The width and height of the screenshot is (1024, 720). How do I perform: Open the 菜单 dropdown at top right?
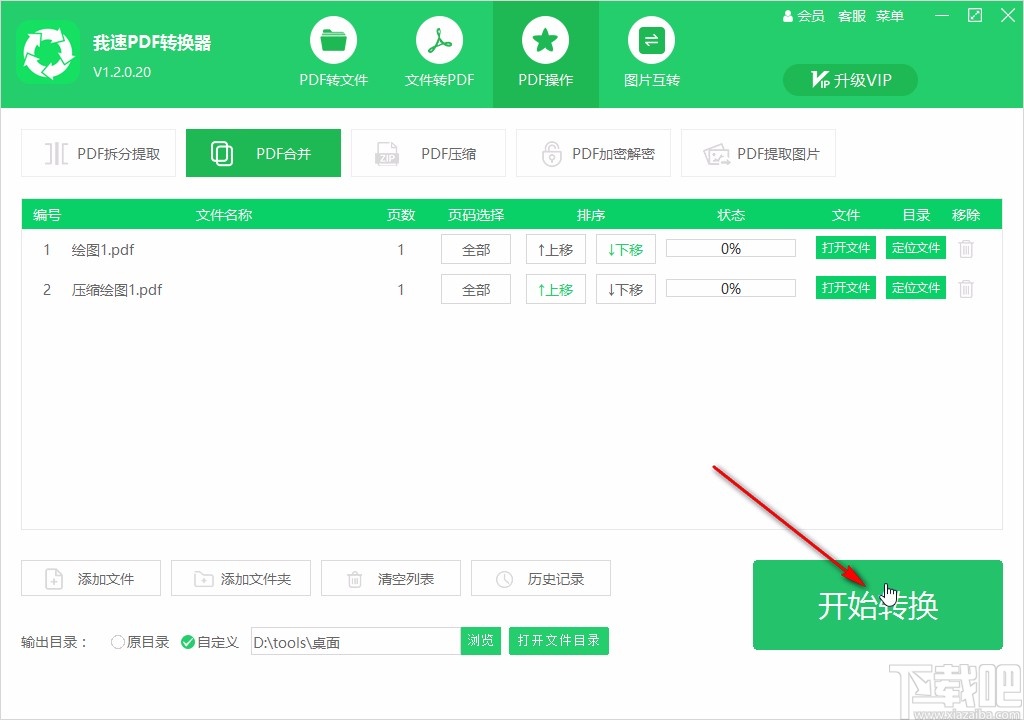point(889,15)
